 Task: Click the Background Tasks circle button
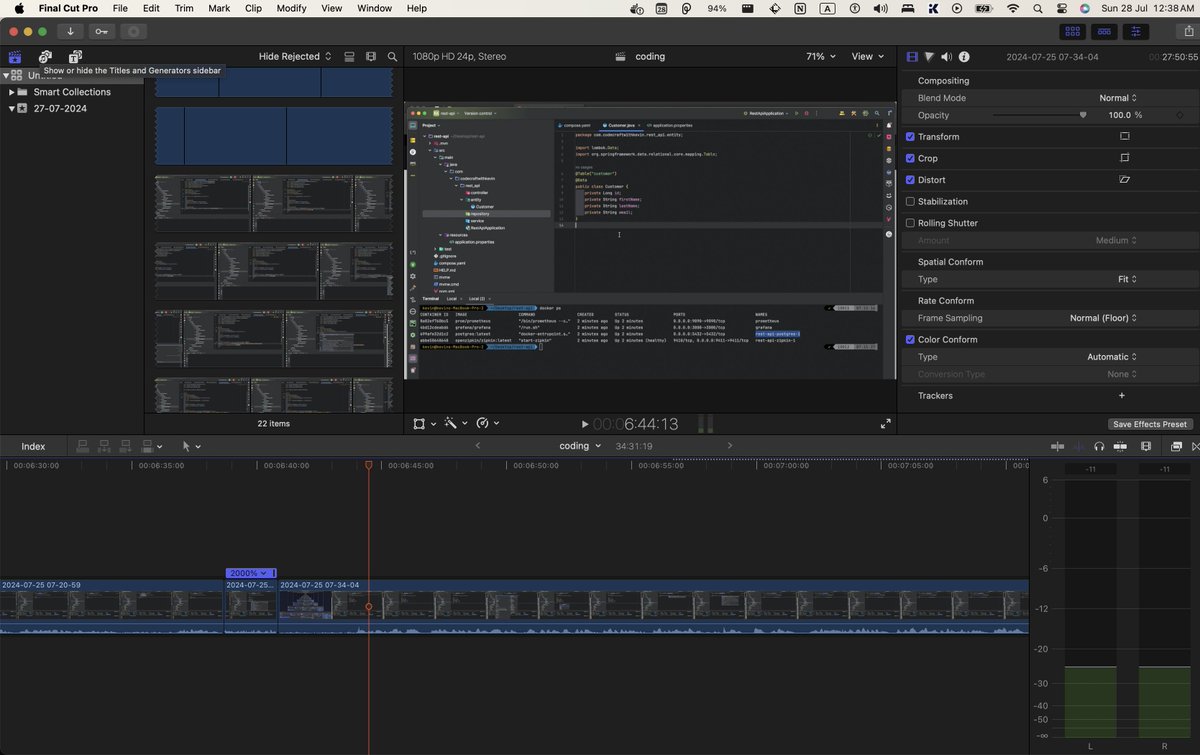tap(133, 31)
